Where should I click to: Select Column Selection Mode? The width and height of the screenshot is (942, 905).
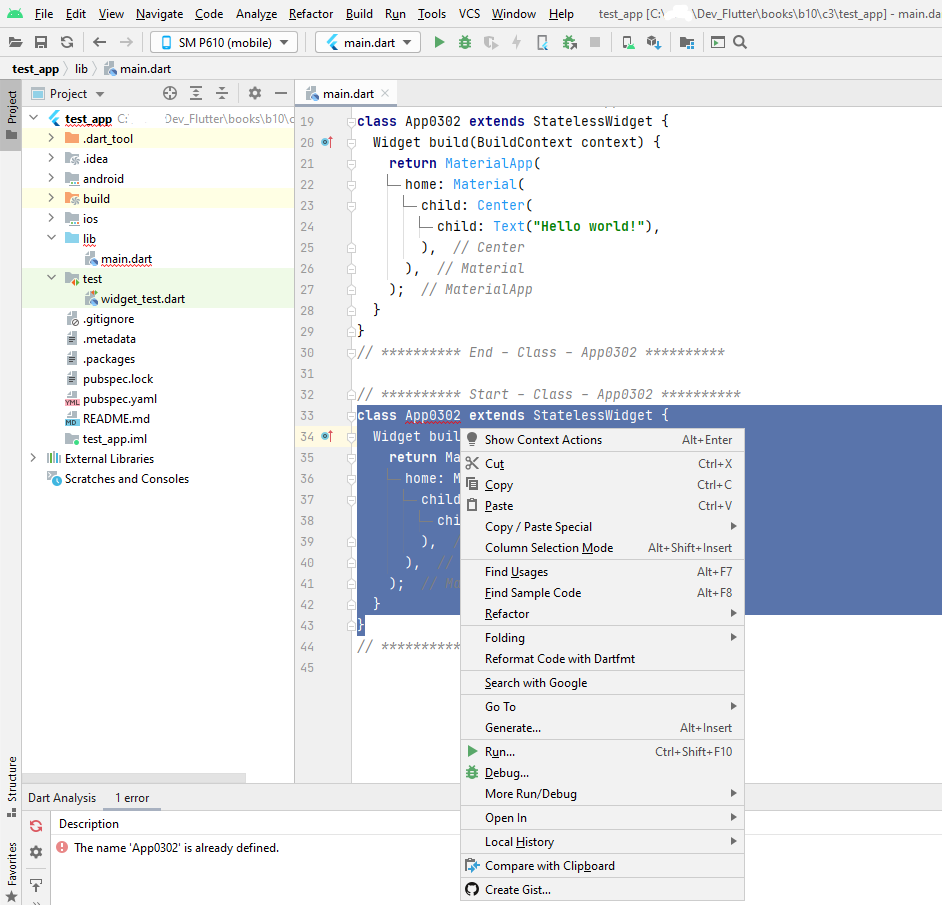[602, 547]
